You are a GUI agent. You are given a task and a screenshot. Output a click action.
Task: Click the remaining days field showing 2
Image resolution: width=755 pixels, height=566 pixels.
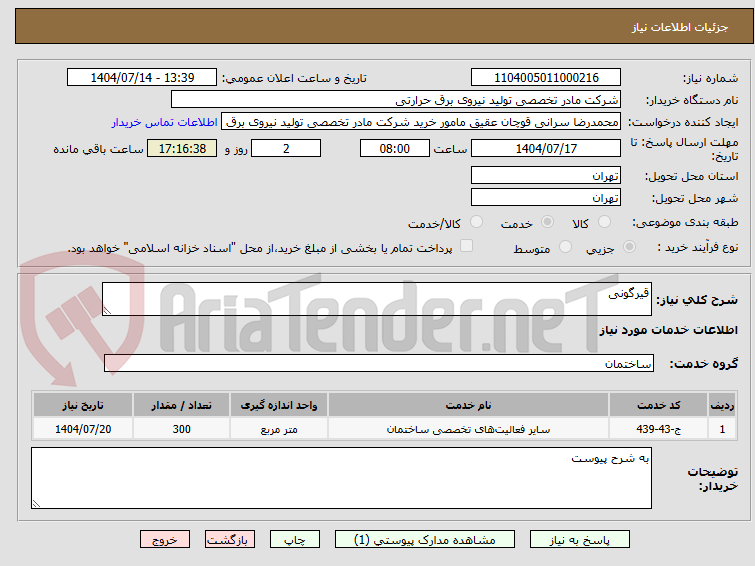pos(286,148)
